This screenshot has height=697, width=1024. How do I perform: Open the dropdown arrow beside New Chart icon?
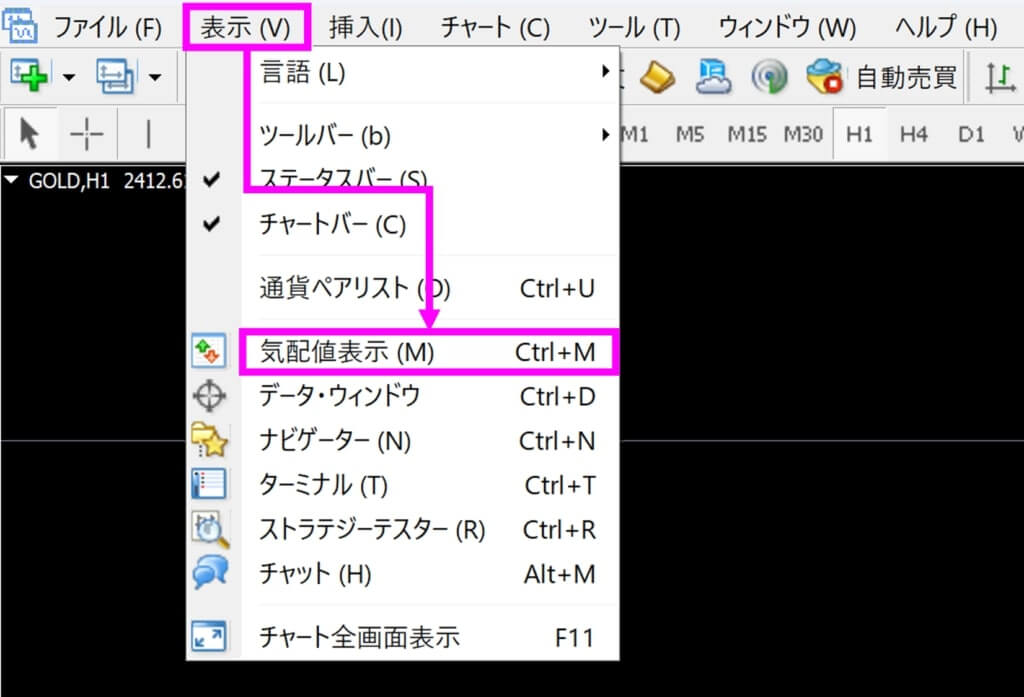tap(69, 77)
